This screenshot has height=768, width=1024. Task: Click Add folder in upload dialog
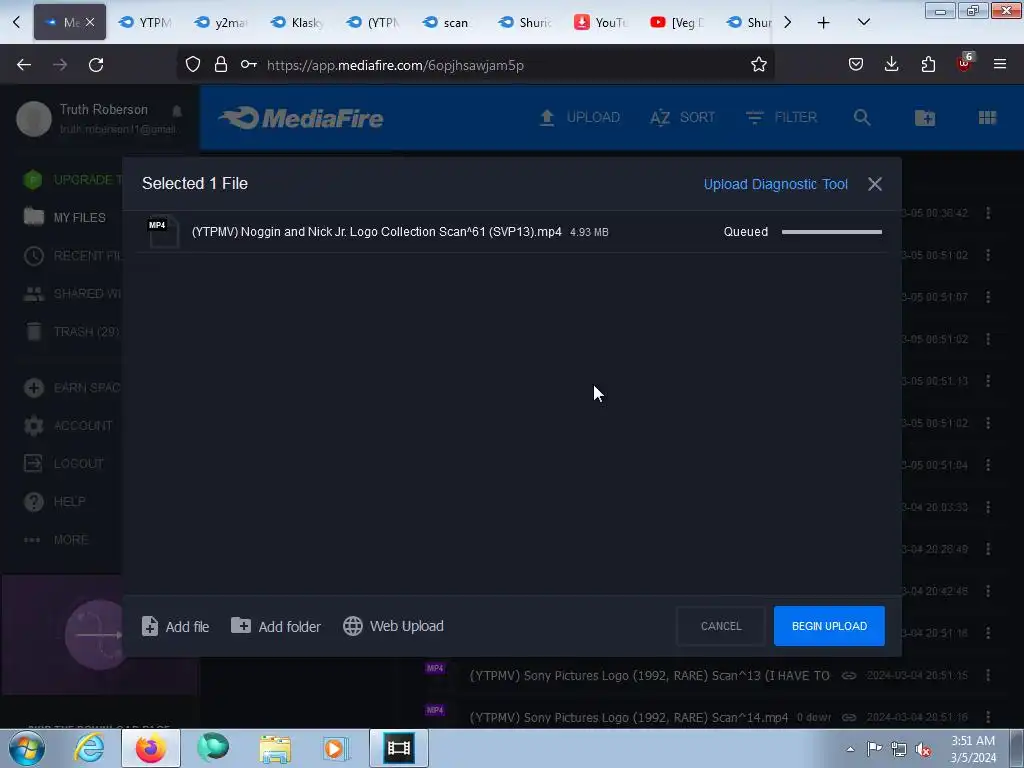[x=276, y=626]
